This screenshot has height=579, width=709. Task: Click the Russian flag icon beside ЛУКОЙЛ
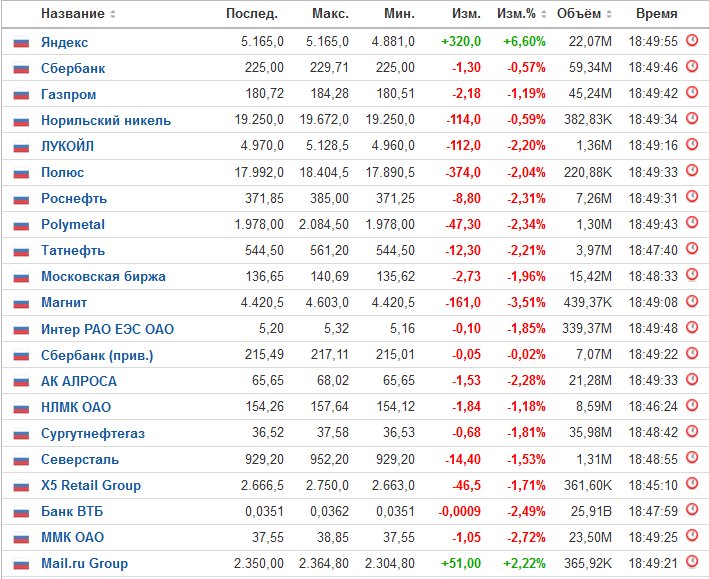pos(21,147)
